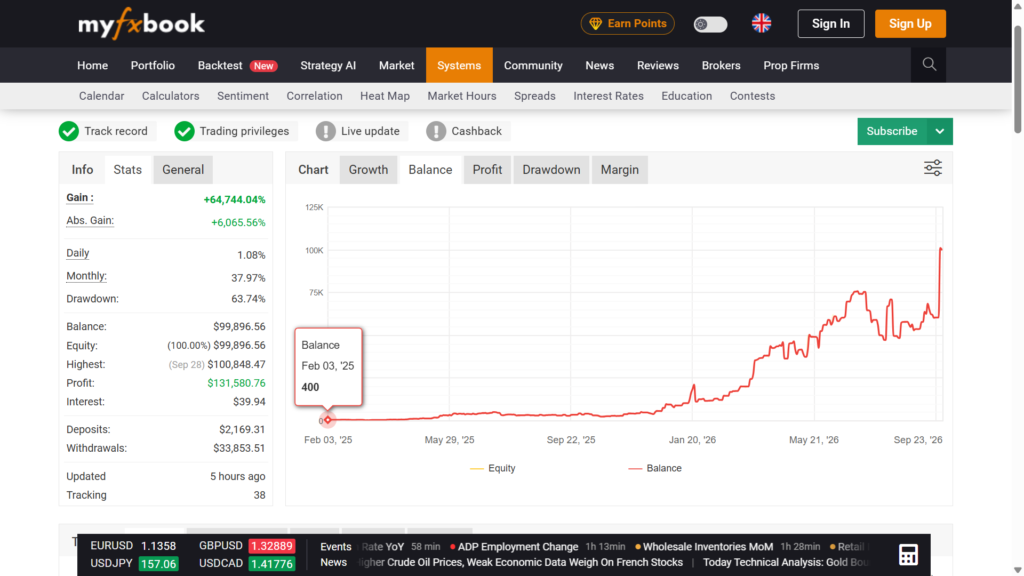1024x576 pixels.
Task: Click the Live update warning icon
Action: 325,131
